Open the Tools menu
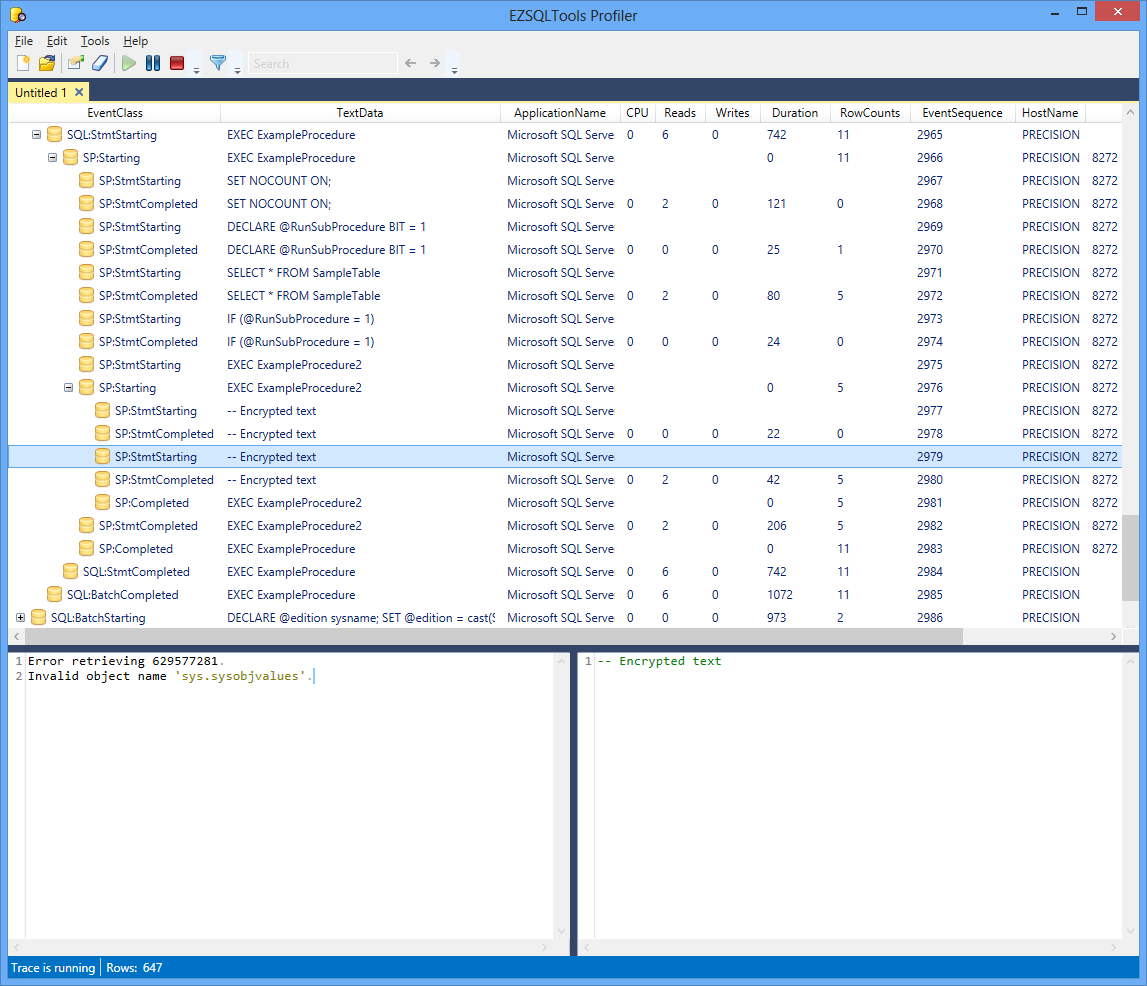This screenshot has width=1147, height=986. [95, 41]
